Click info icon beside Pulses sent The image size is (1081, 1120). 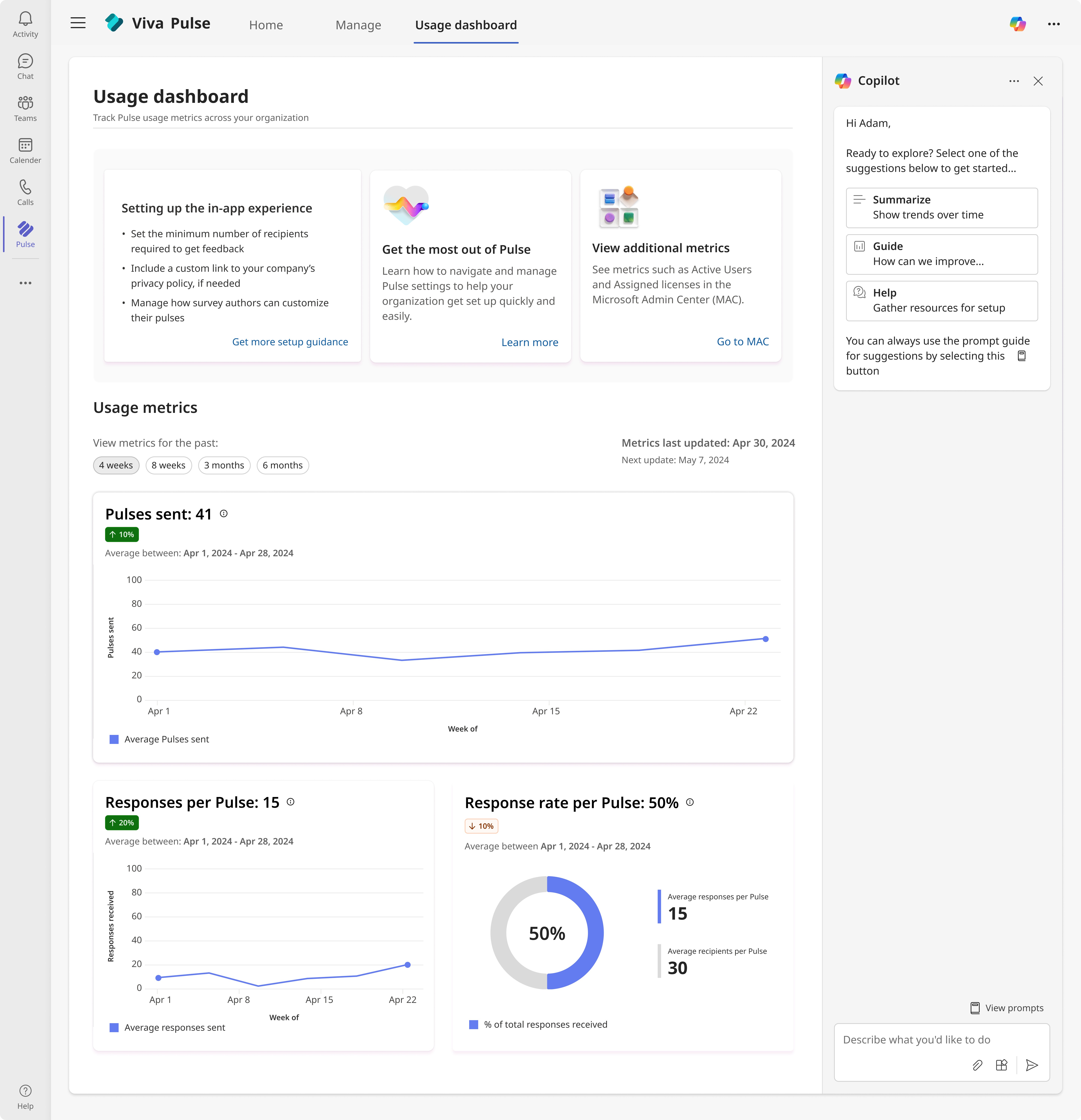click(x=224, y=514)
